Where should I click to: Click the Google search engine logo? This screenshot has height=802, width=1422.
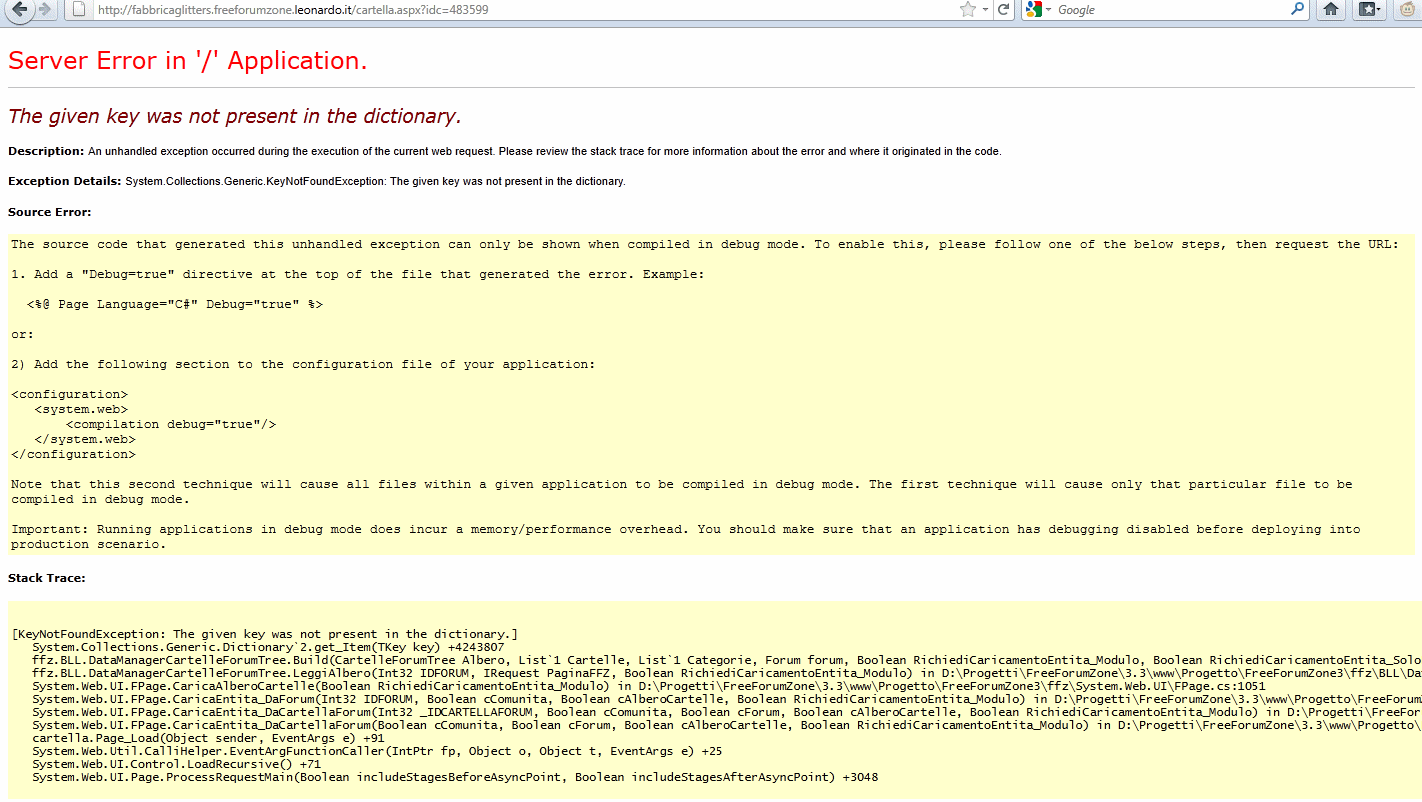tap(1033, 10)
